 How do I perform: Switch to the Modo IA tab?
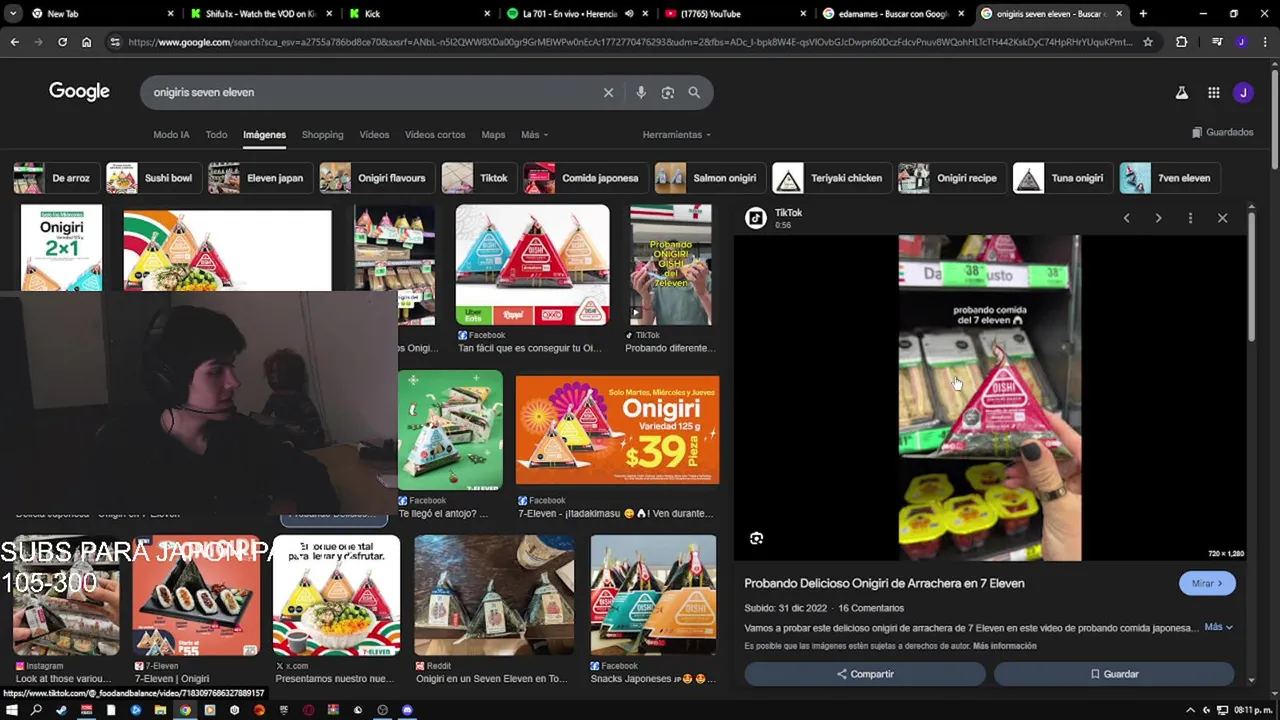171,135
